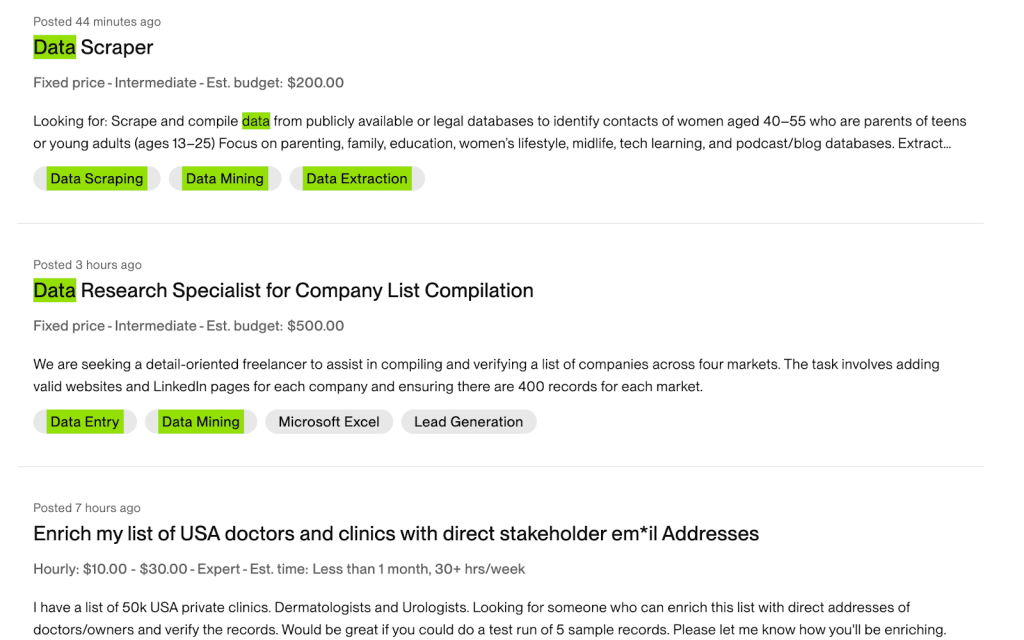1024x640 pixels.
Task: Click the Posted 7 hours ago timestamp
Action: tap(87, 508)
